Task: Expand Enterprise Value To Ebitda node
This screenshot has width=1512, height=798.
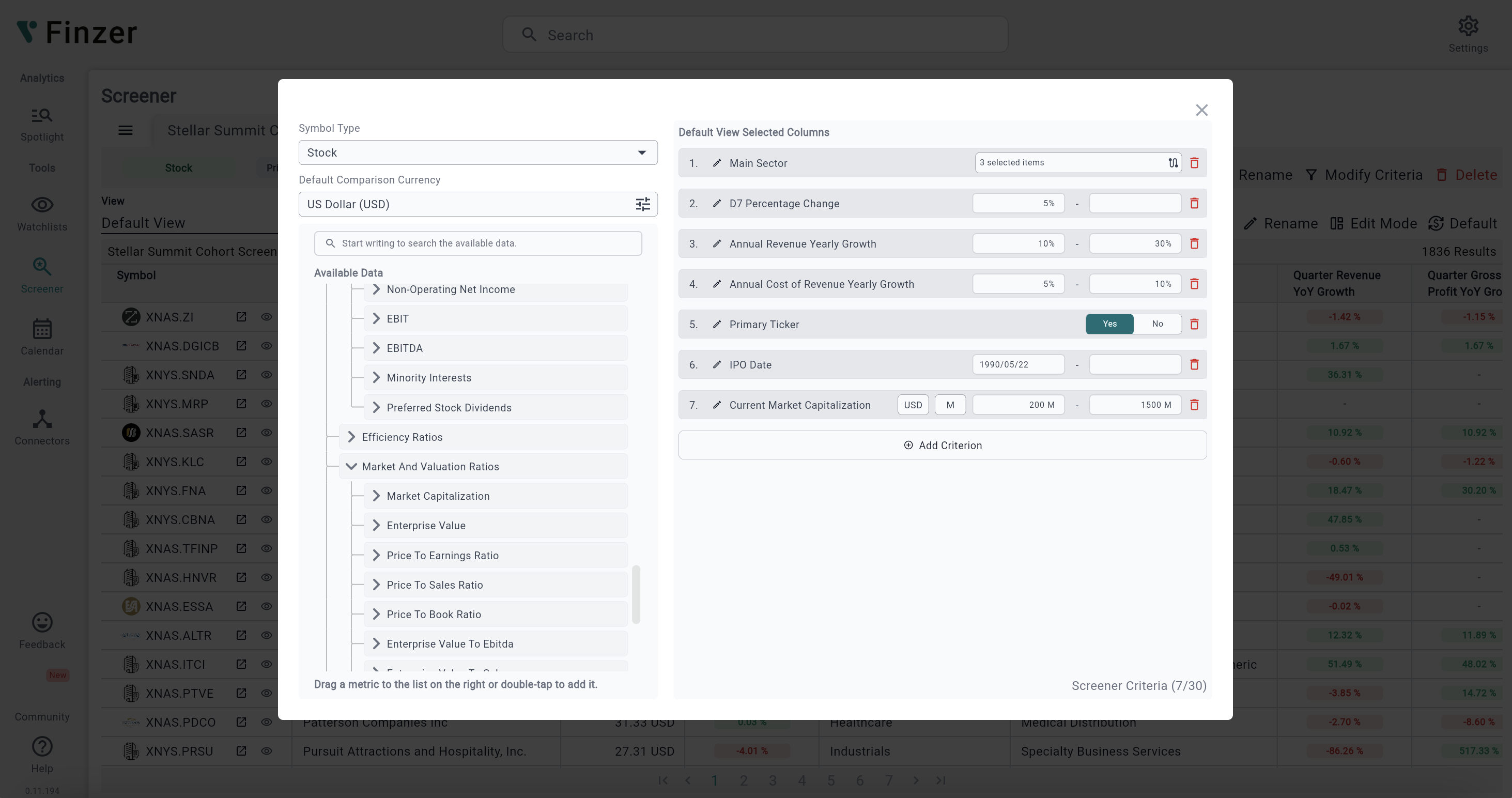Action: [376, 644]
